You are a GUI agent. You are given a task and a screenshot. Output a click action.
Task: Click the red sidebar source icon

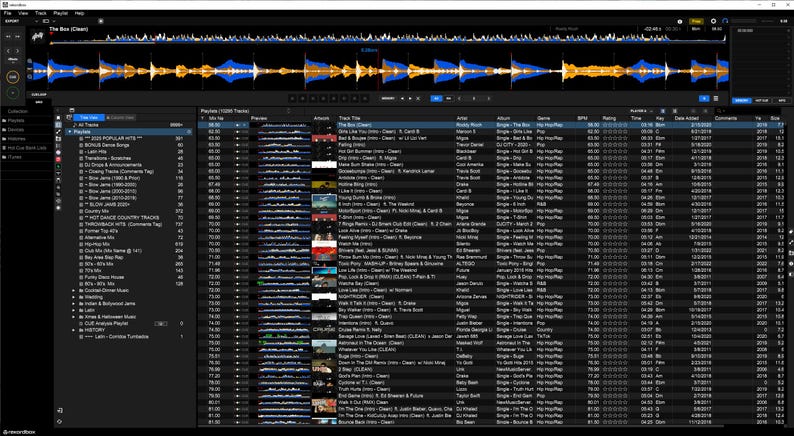coord(59,159)
